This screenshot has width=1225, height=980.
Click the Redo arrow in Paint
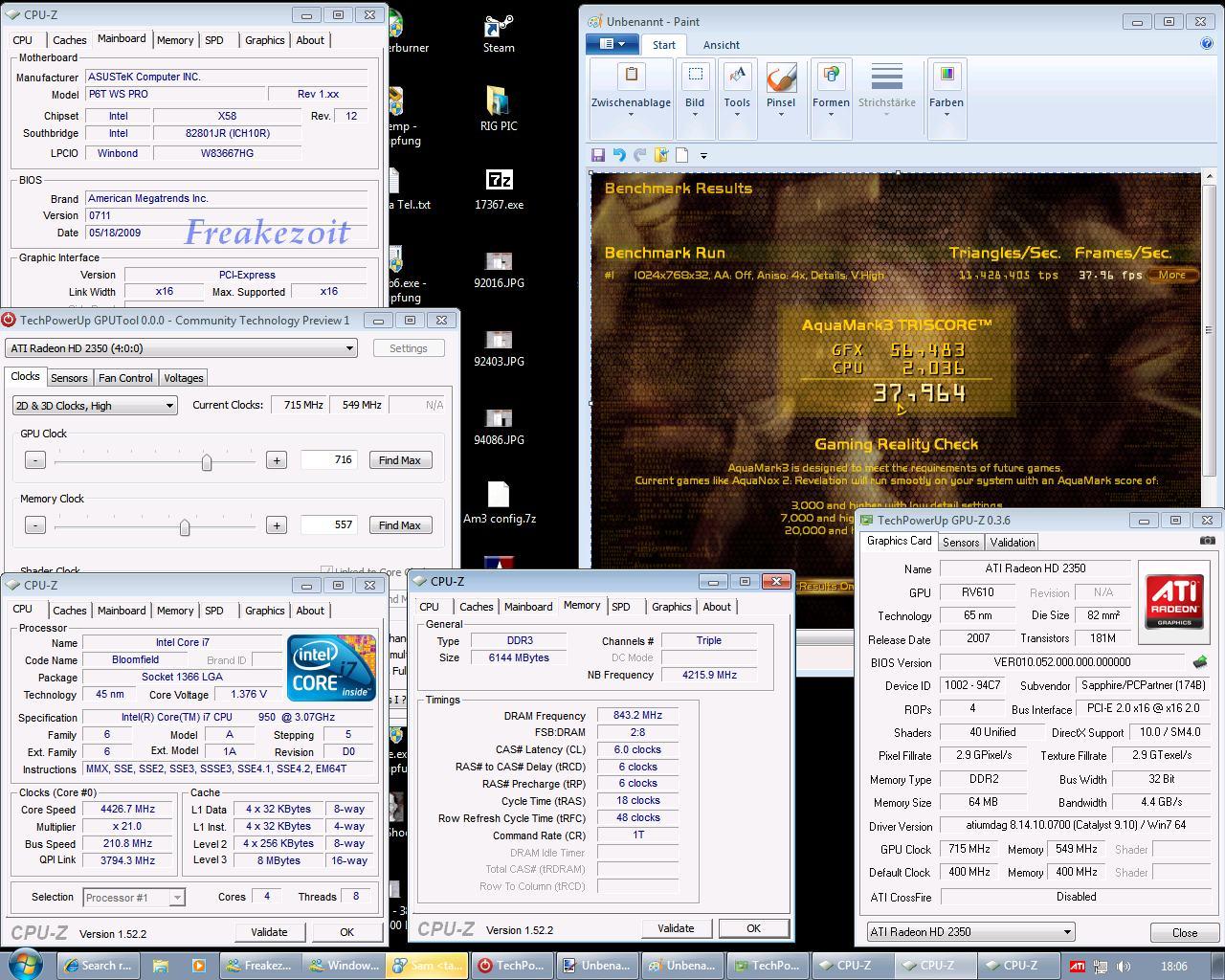click(639, 155)
